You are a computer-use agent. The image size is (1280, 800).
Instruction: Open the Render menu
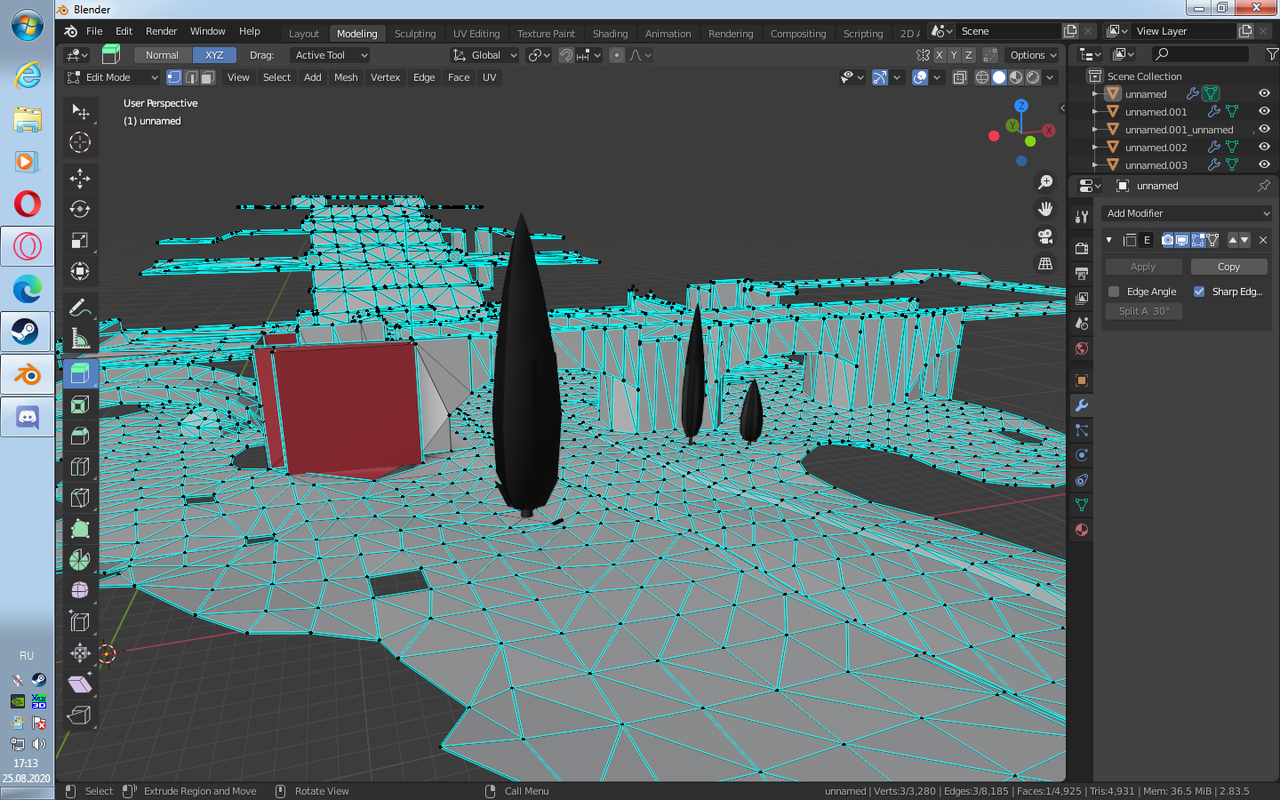[x=161, y=32]
